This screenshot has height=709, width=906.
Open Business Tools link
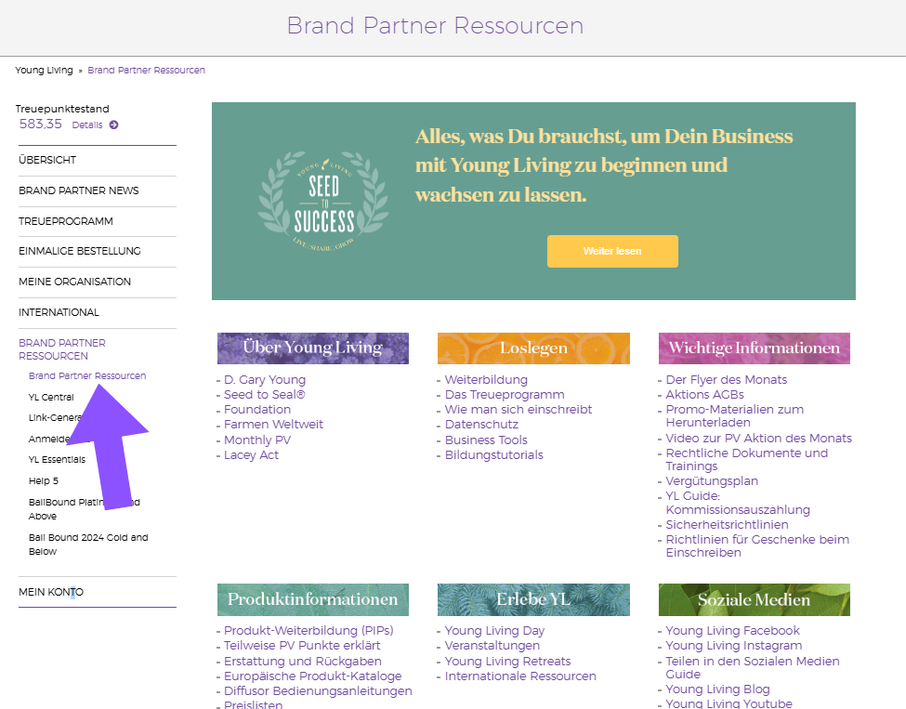pos(486,440)
